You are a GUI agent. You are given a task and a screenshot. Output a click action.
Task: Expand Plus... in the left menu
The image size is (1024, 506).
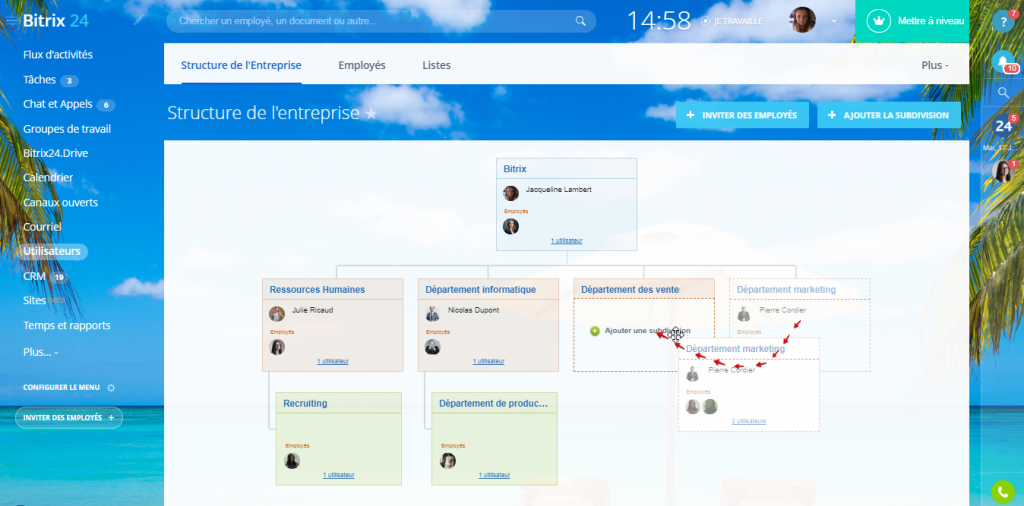coord(40,352)
